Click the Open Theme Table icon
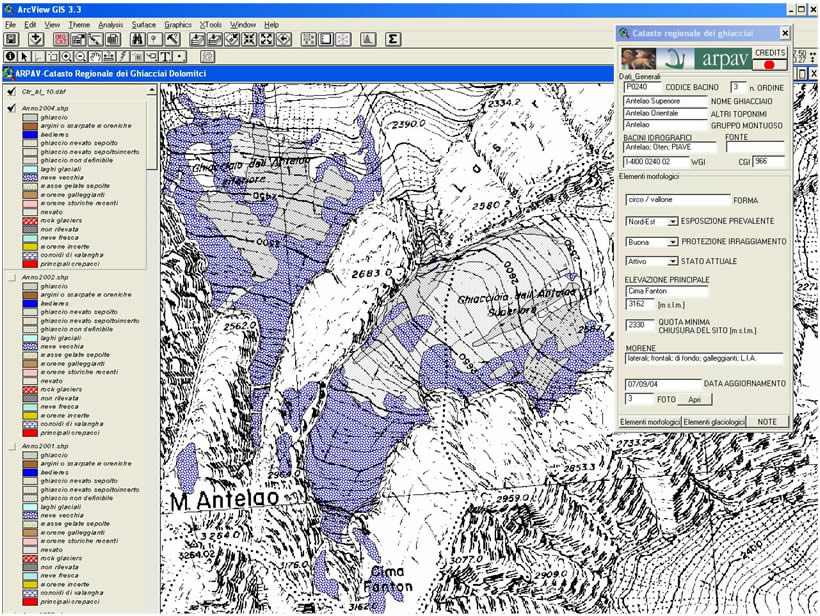Image resolution: width=820 pixels, height=616 pixels. pos(112,39)
